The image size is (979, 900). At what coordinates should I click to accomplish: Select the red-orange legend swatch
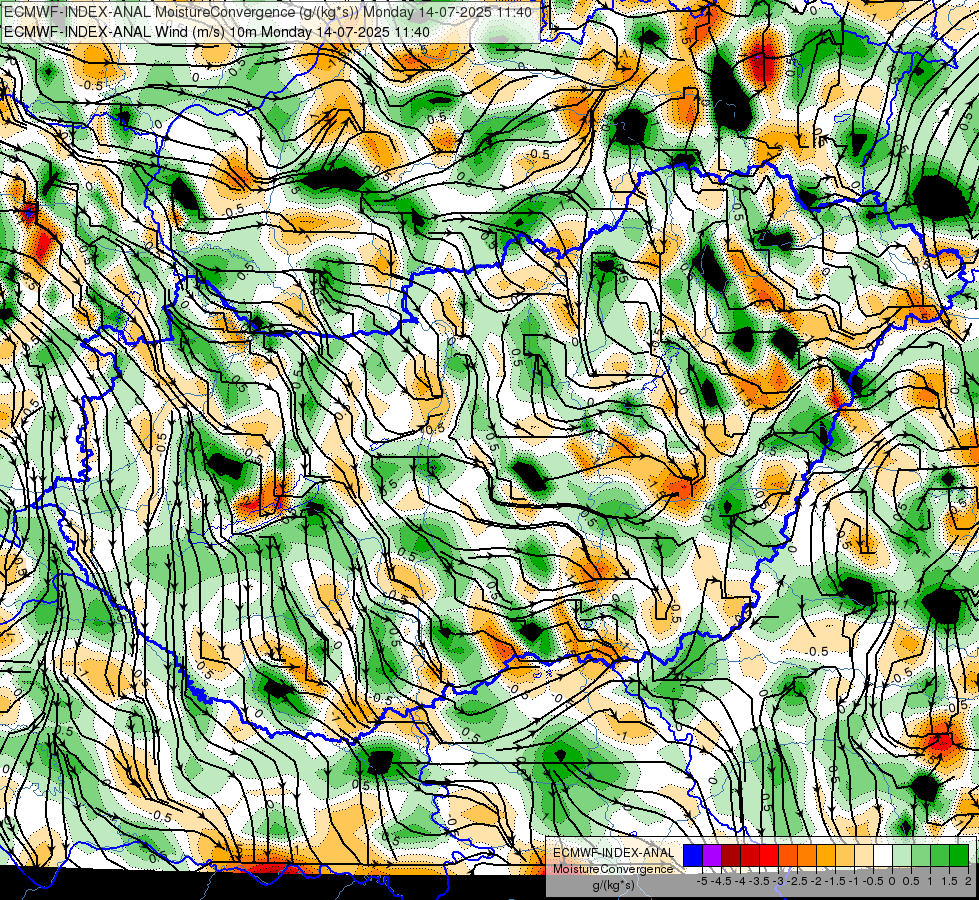coord(788,855)
